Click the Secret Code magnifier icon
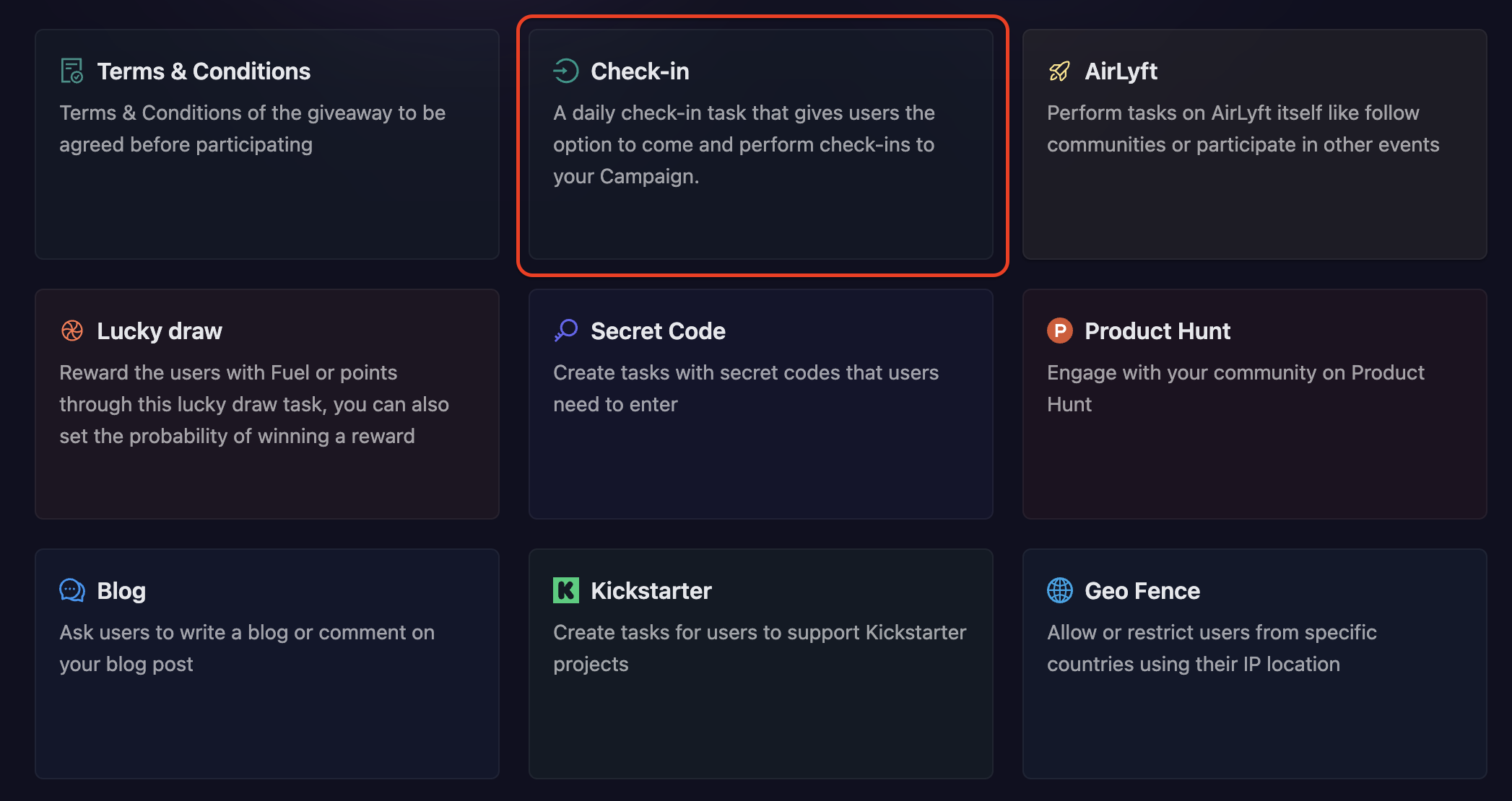1512x801 pixels. pyautogui.click(x=565, y=331)
